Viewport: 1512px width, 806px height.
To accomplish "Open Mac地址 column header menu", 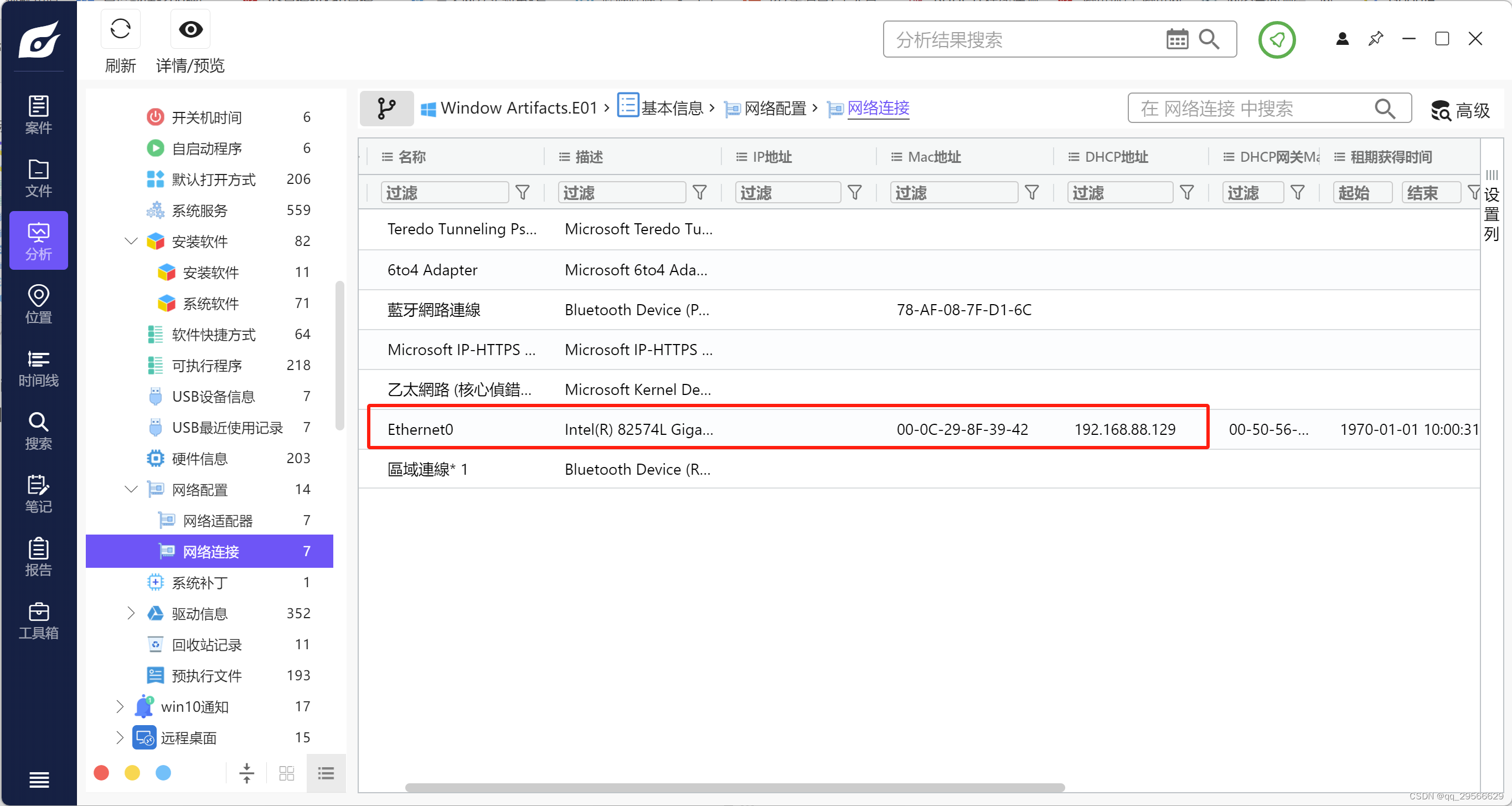I will [896, 157].
